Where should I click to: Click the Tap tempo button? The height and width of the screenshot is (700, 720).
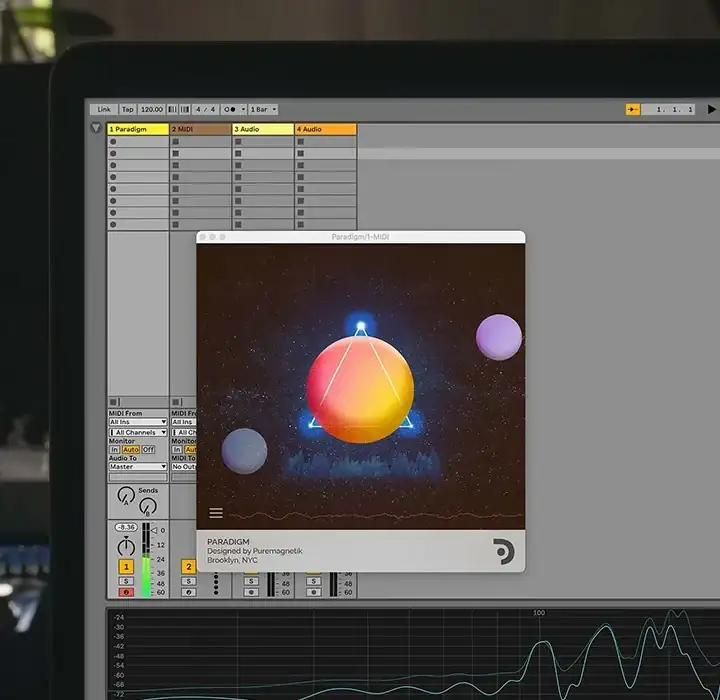(128, 109)
